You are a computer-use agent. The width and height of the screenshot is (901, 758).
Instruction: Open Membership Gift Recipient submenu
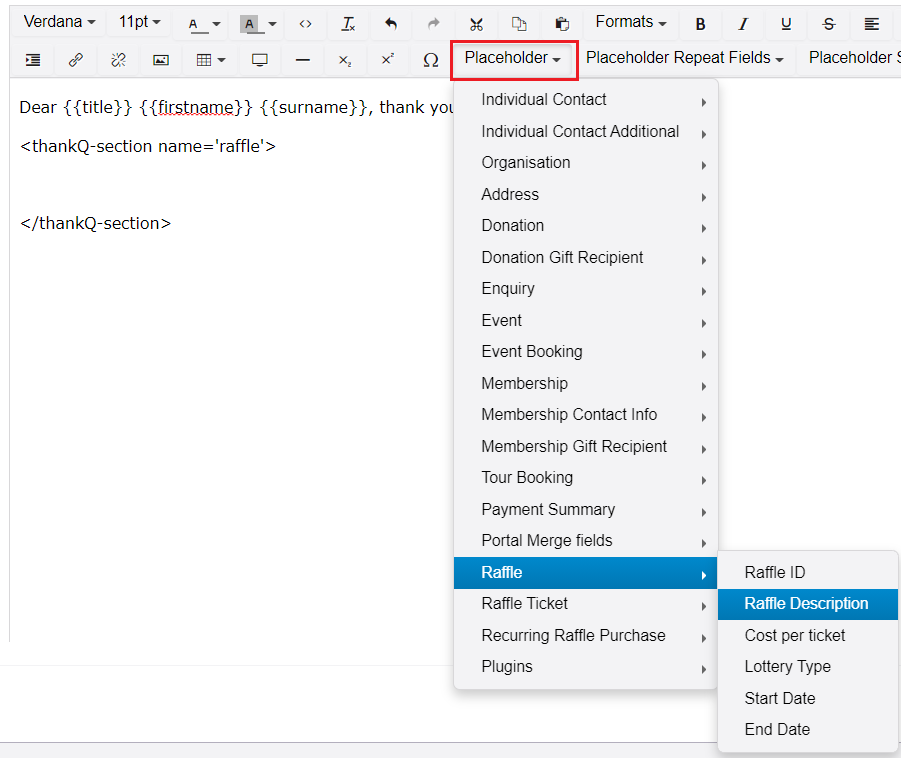[586, 447]
